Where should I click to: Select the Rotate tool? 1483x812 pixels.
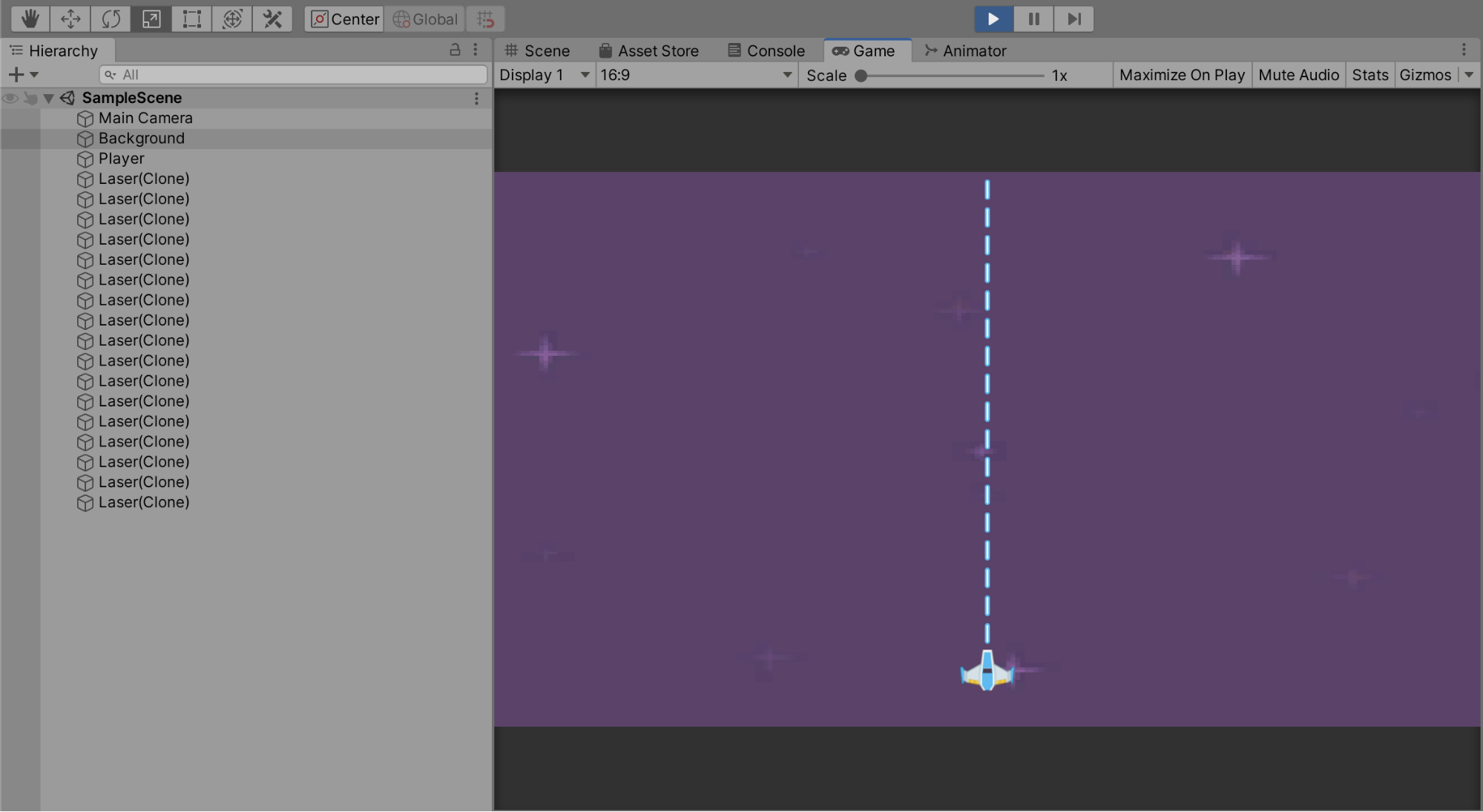[x=111, y=19]
